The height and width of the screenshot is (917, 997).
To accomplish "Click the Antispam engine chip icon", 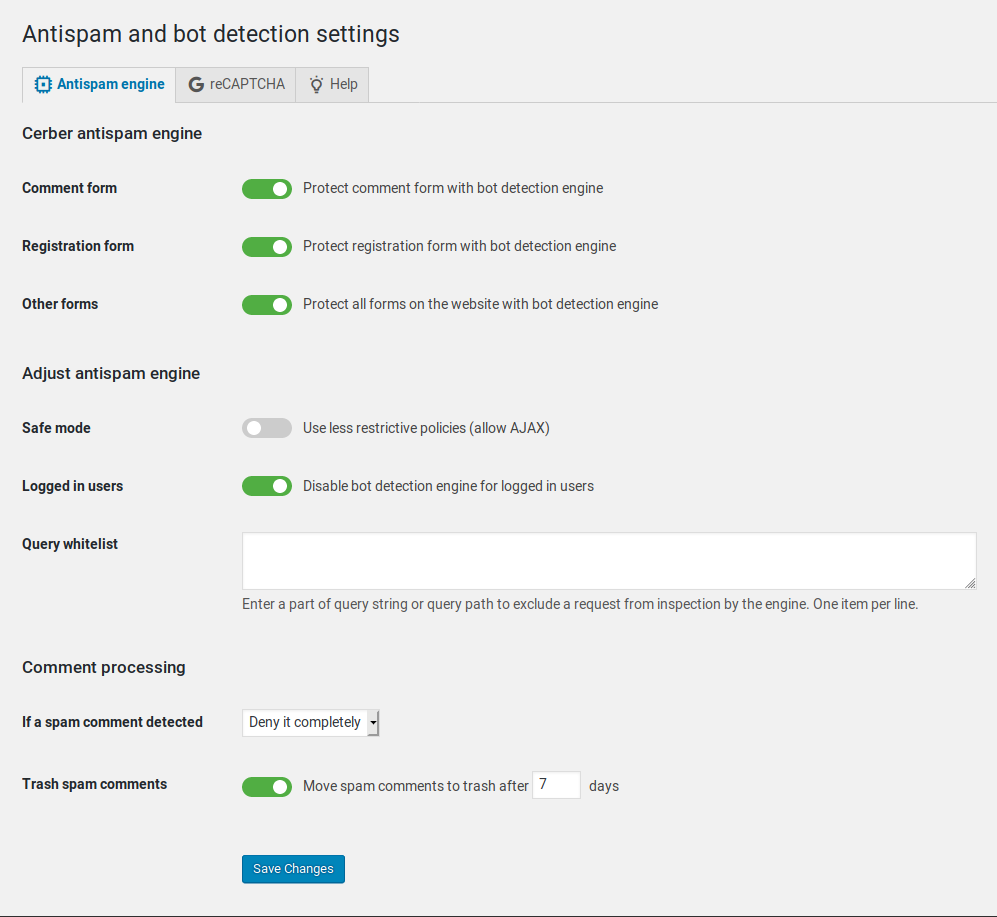I will [x=43, y=85].
